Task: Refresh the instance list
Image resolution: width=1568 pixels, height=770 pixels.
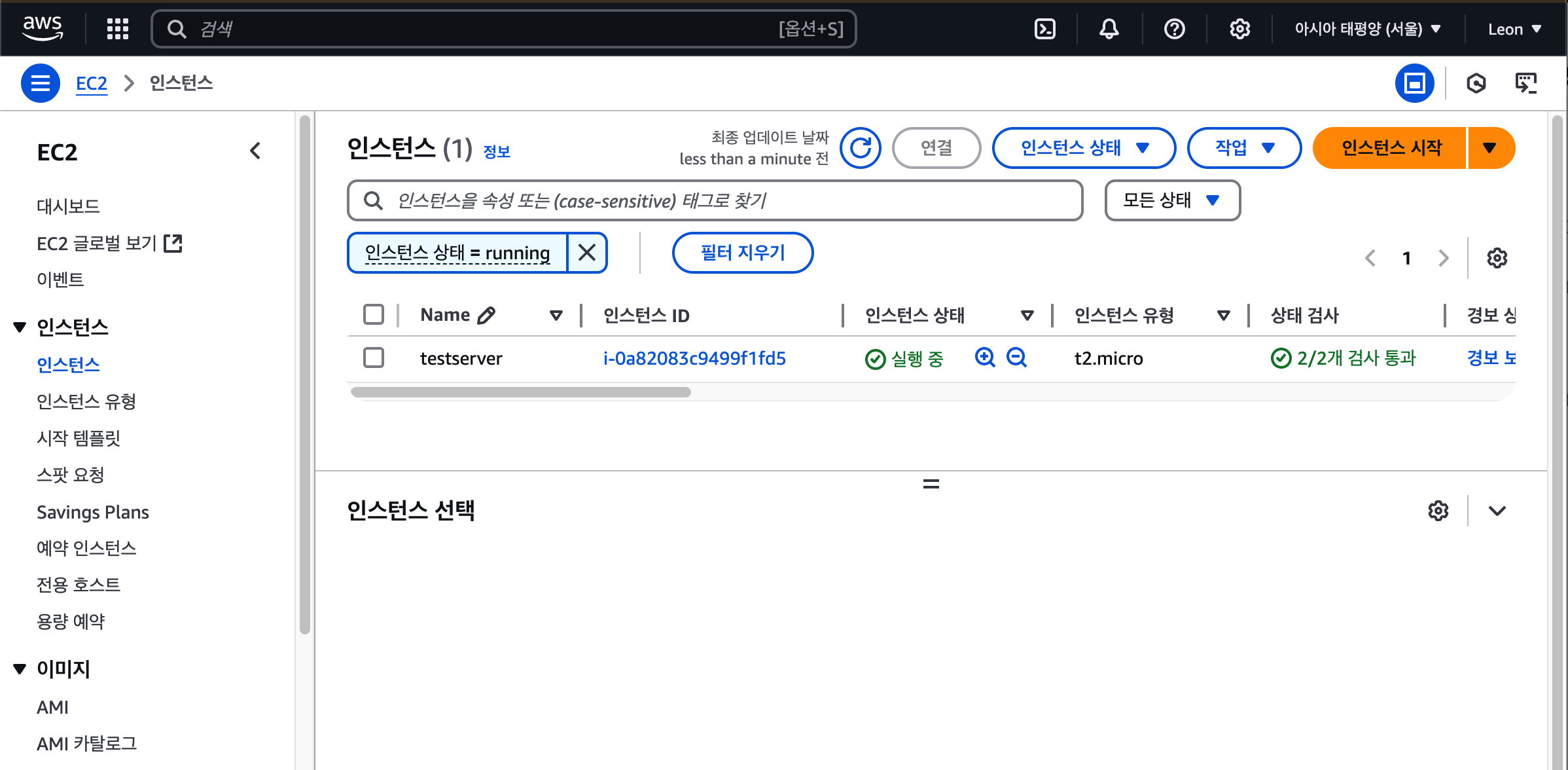Action: pyautogui.click(x=860, y=148)
